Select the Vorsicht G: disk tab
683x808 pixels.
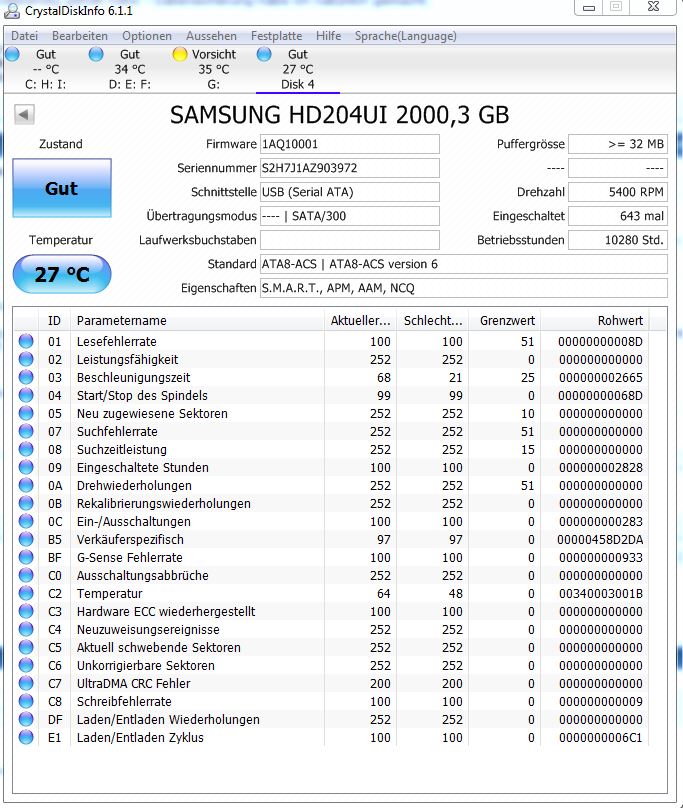[x=213, y=69]
